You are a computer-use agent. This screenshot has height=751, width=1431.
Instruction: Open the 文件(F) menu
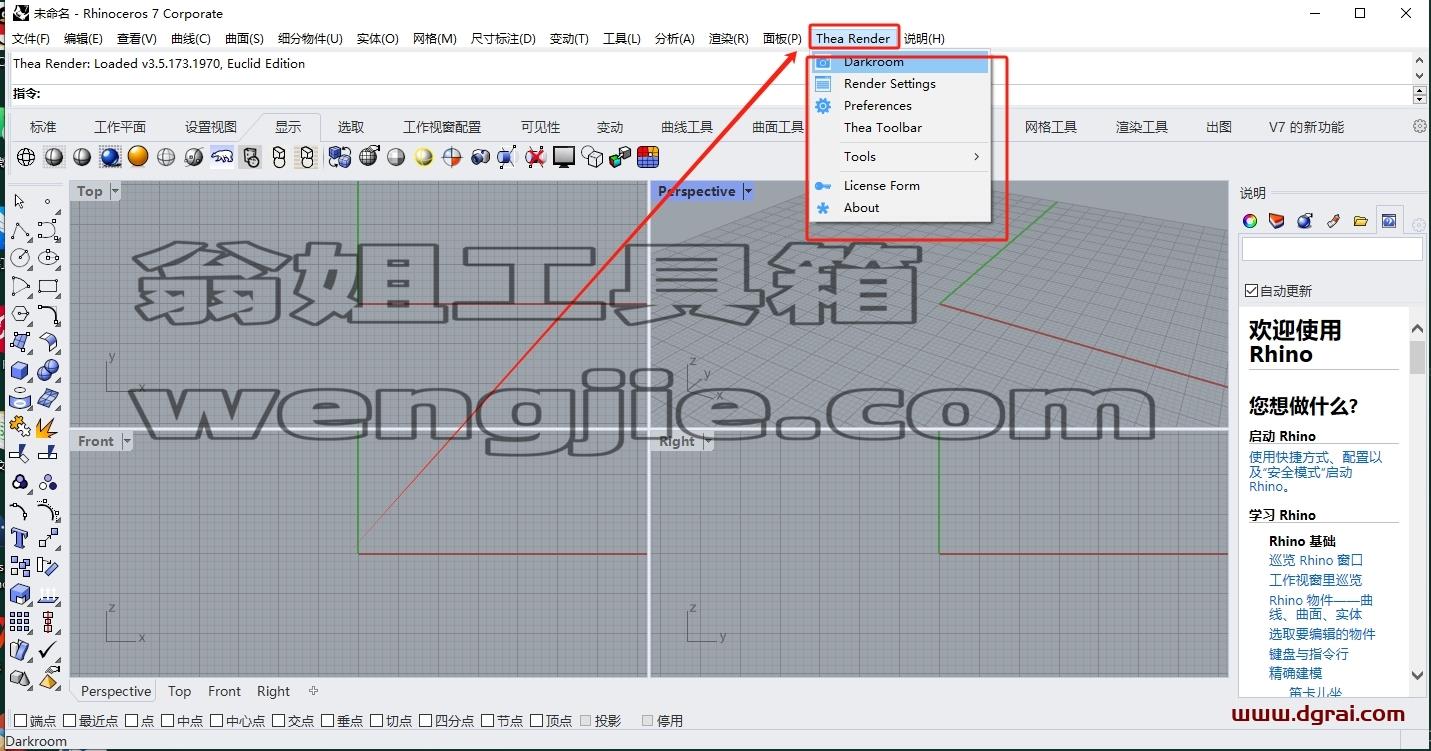[x=31, y=38]
